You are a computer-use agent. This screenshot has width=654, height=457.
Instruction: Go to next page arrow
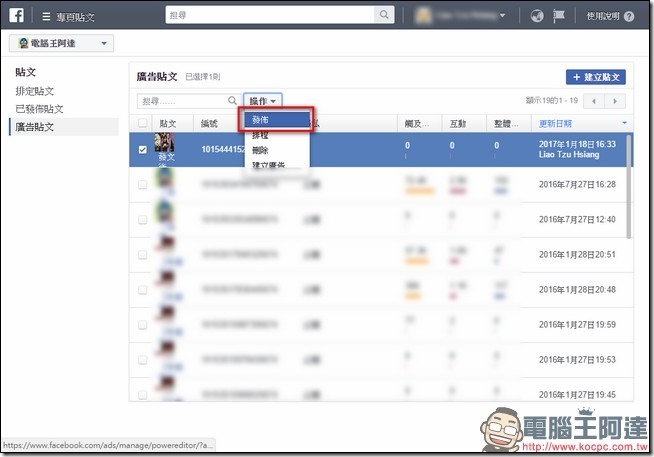coord(615,101)
